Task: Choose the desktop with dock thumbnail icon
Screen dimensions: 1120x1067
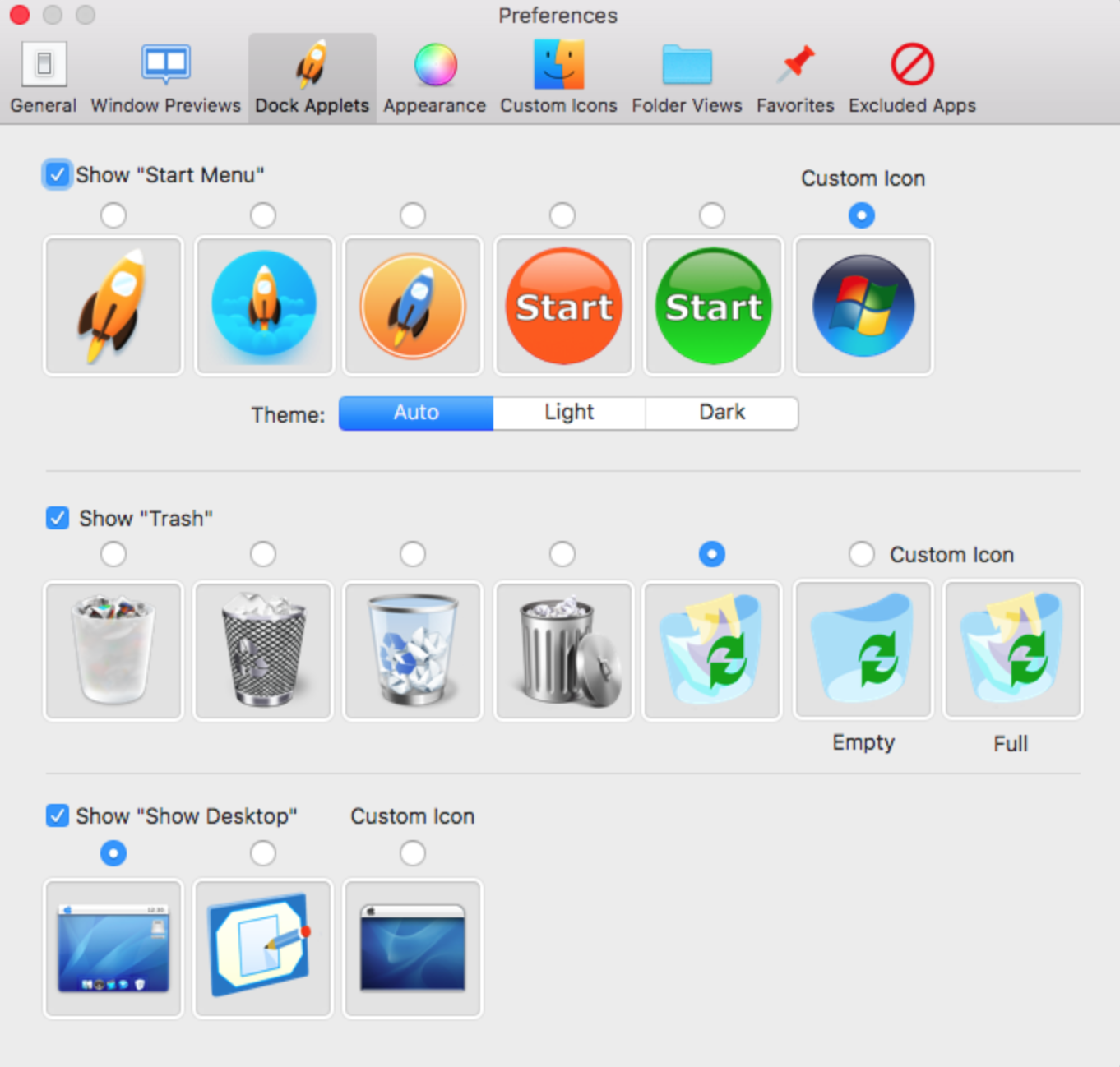Action: 113,949
